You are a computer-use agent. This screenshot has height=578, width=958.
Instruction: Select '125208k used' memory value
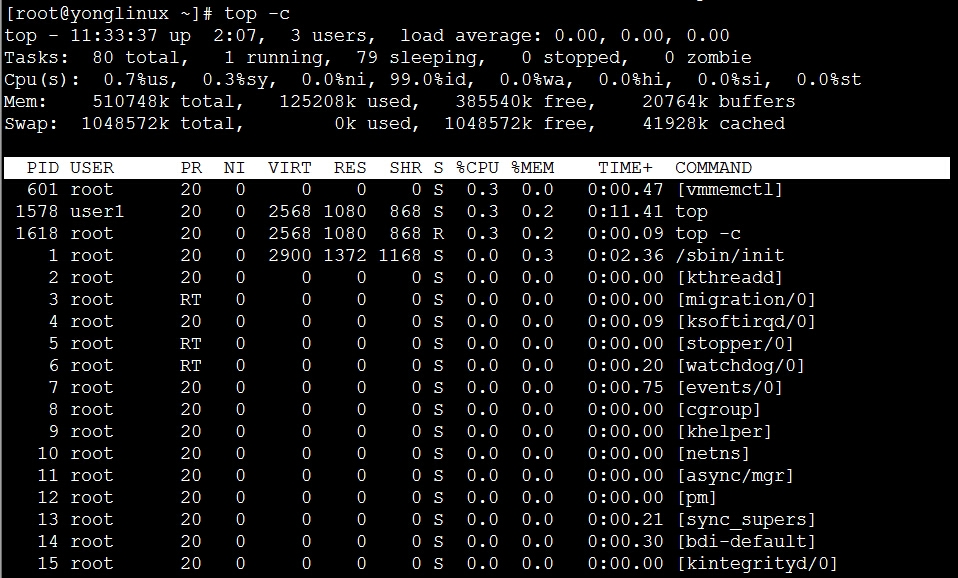tap(349, 101)
